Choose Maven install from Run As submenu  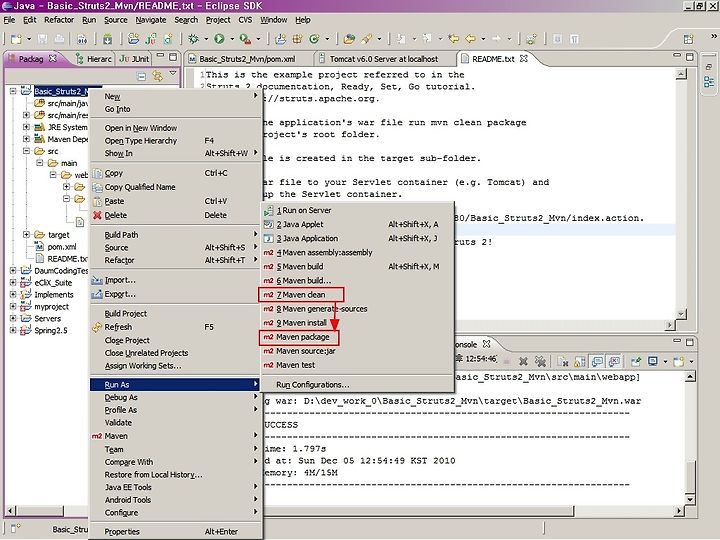click(x=358, y=323)
